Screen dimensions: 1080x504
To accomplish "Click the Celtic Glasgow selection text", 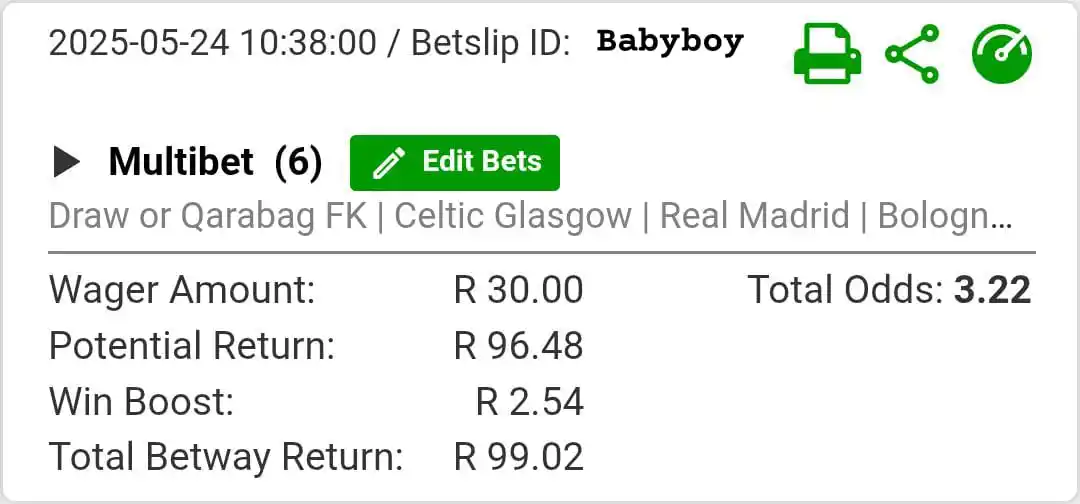I will click(x=513, y=216).
